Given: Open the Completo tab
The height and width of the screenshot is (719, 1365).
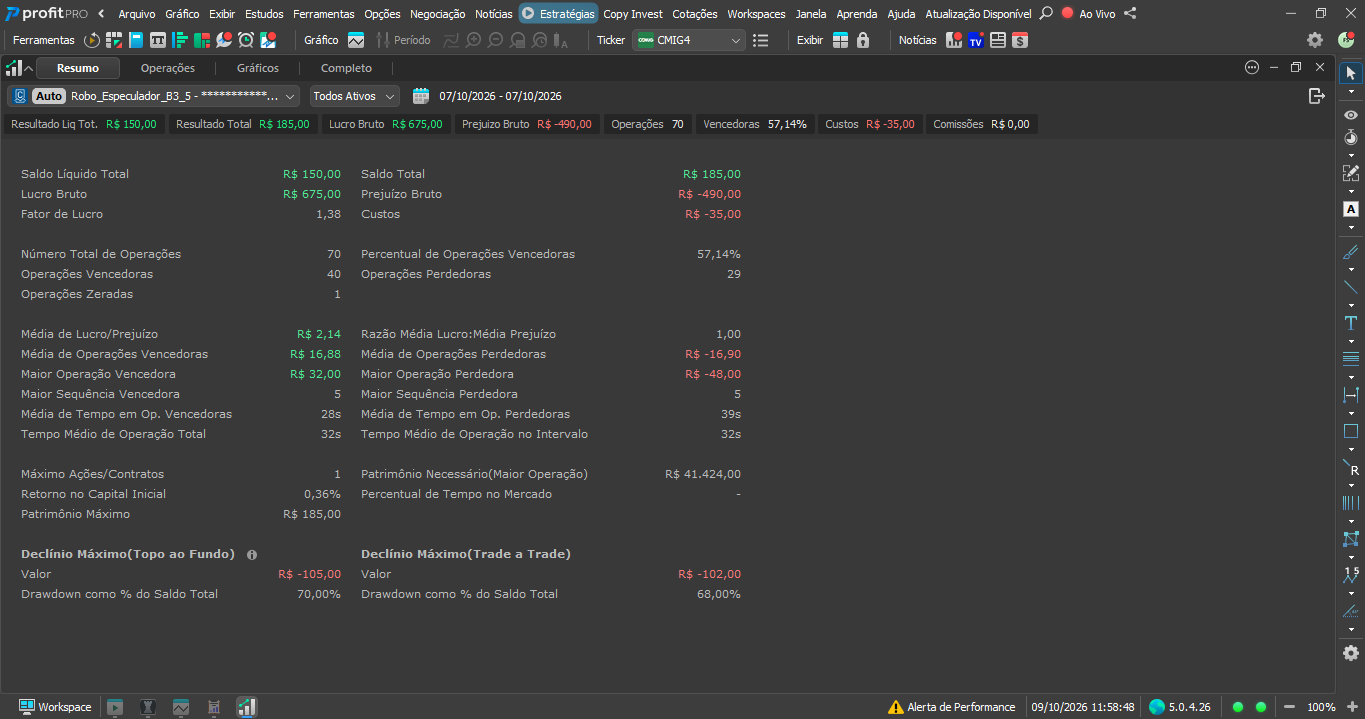Looking at the screenshot, I should (x=346, y=68).
